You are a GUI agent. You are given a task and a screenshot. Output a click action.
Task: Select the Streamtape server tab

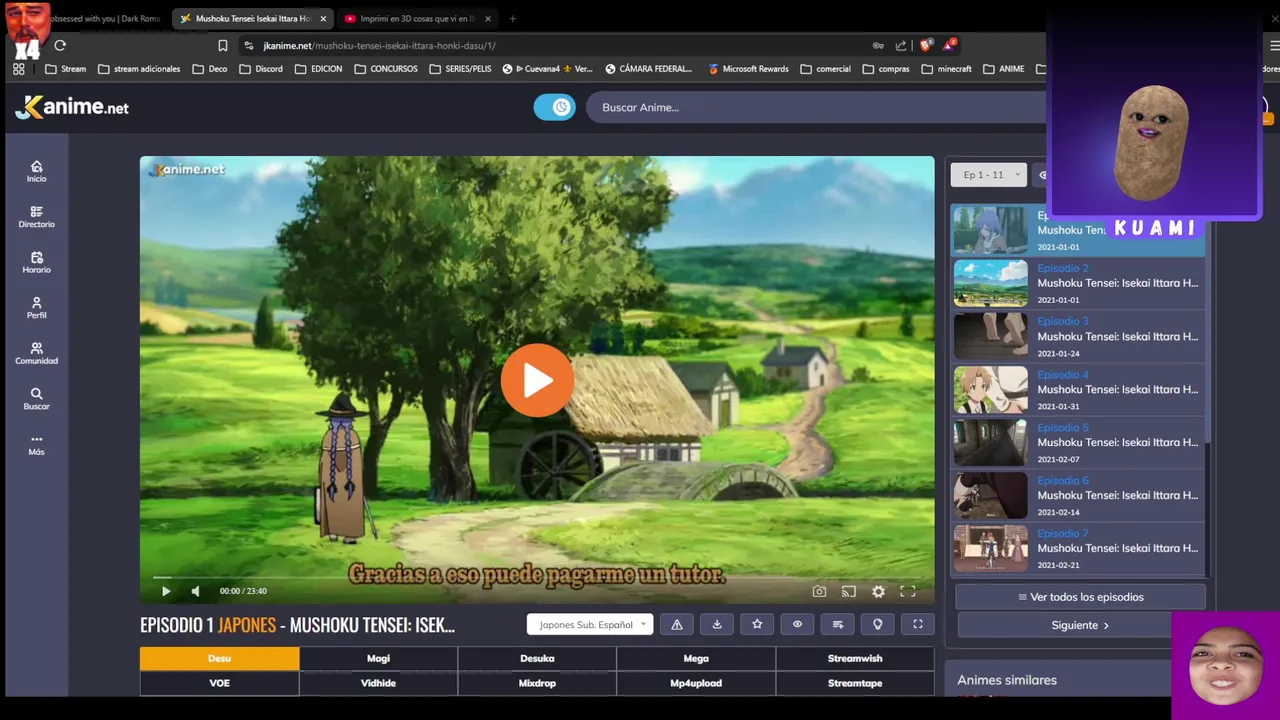point(855,683)
